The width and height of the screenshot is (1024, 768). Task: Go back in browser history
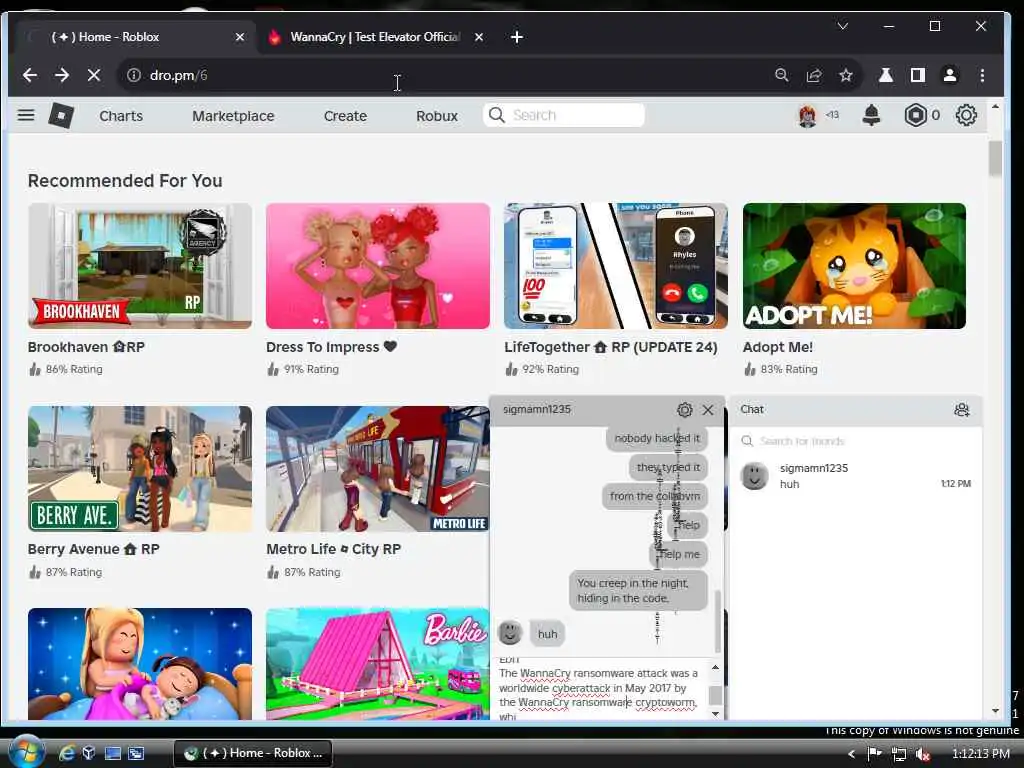(30, 75)
